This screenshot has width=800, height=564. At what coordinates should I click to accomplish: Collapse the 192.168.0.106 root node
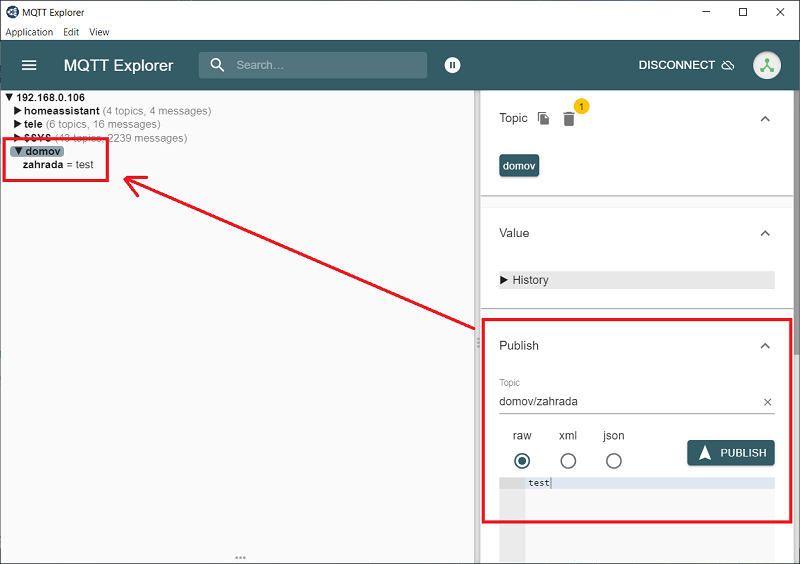point(9,97)
